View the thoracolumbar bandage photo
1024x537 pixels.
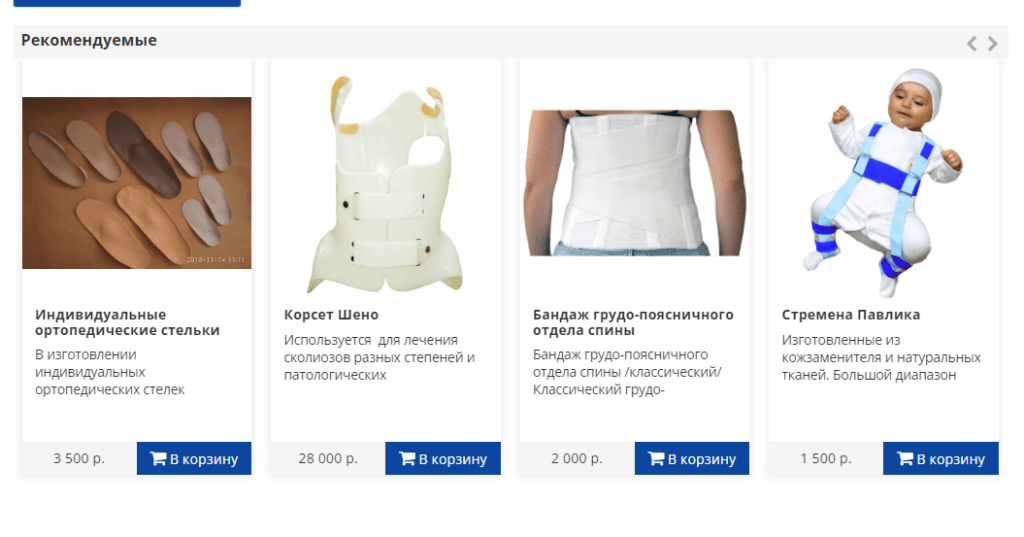635,183
